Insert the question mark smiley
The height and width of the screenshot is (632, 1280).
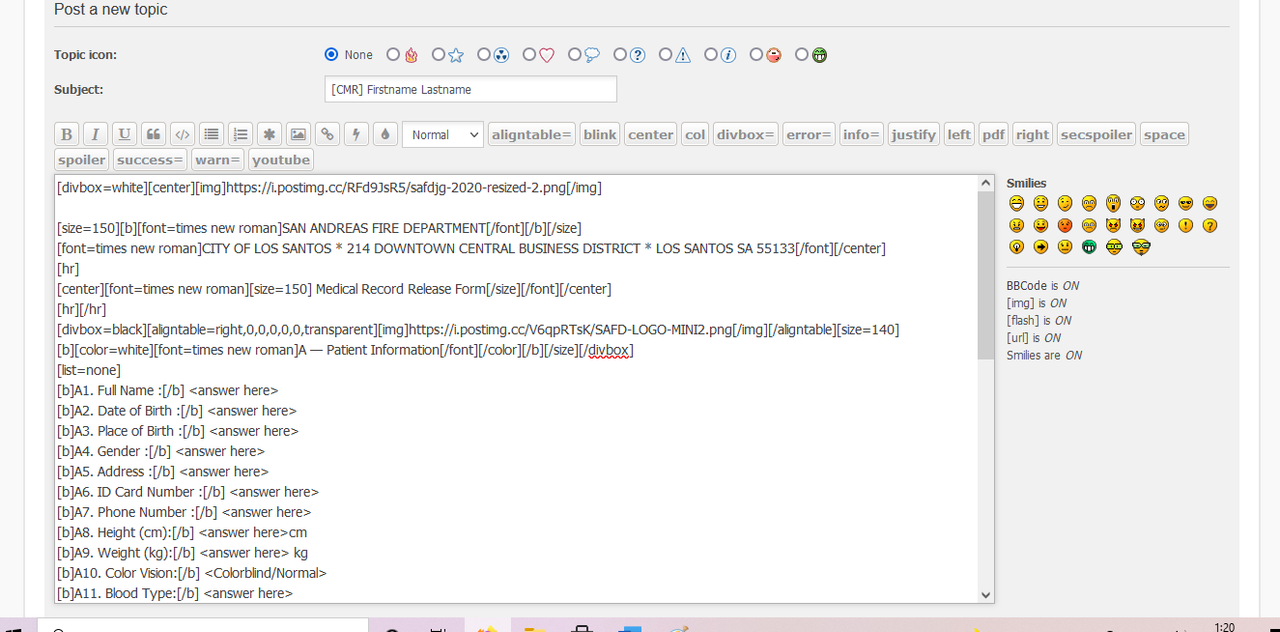coord(1210,226)
